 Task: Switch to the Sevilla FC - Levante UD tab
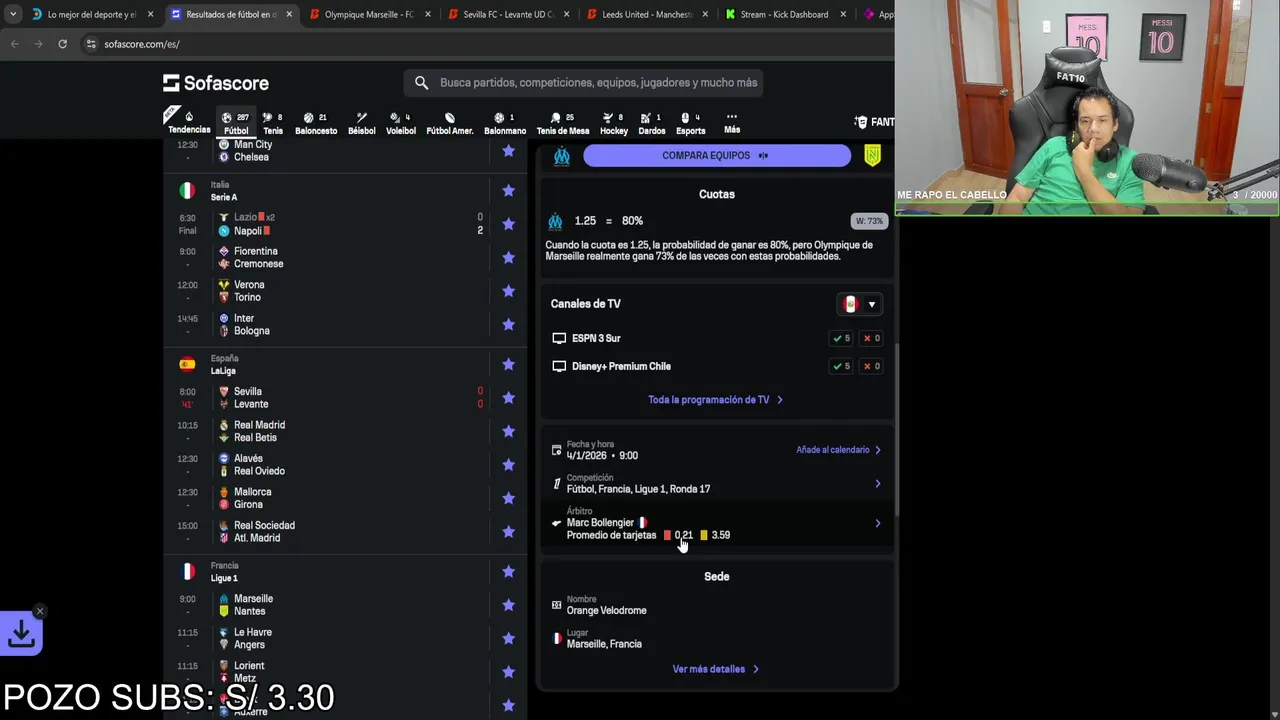pyautogui.click(x=508, y=14)
